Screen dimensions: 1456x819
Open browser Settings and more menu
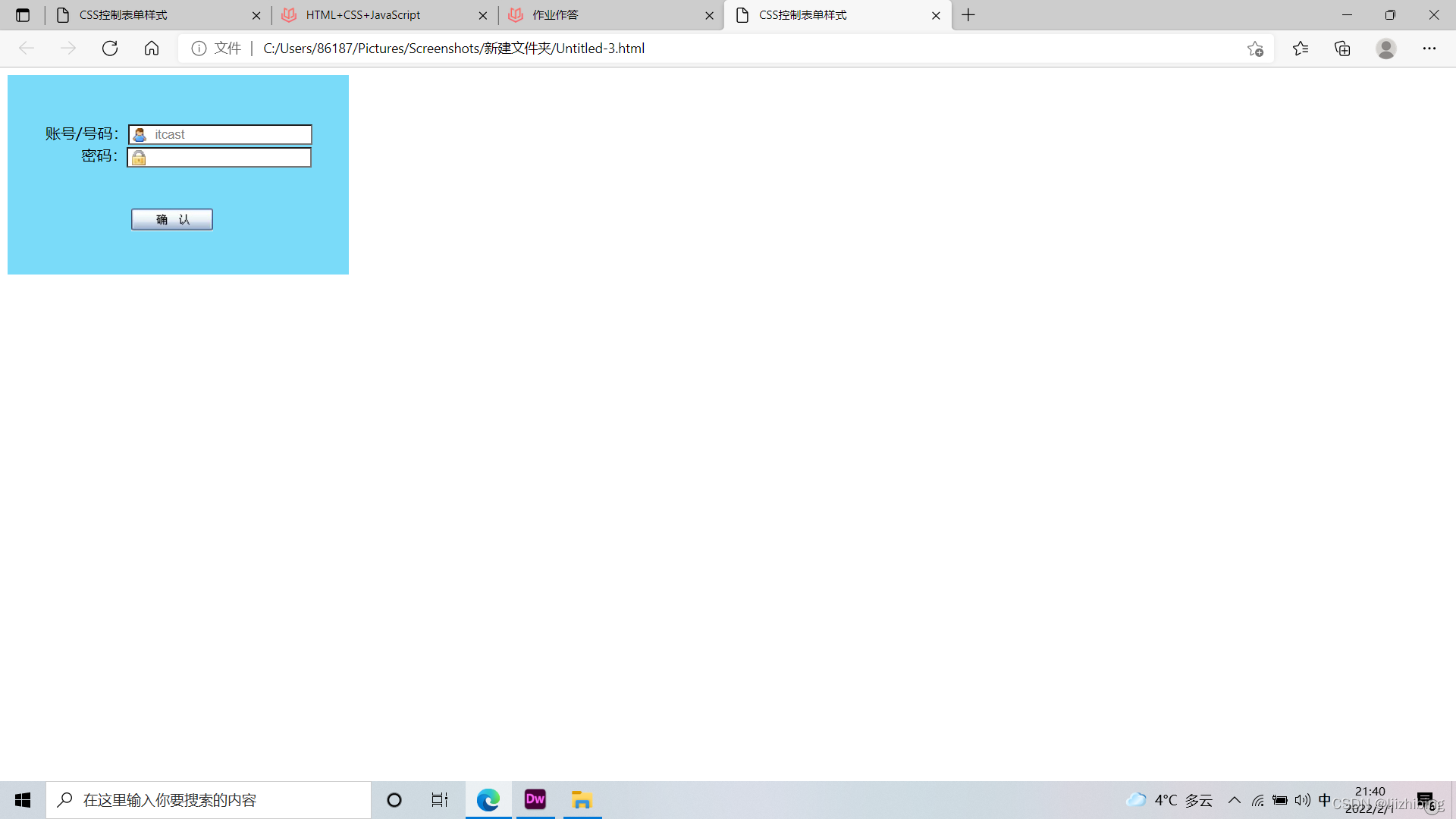click(x=1429, y=49)
